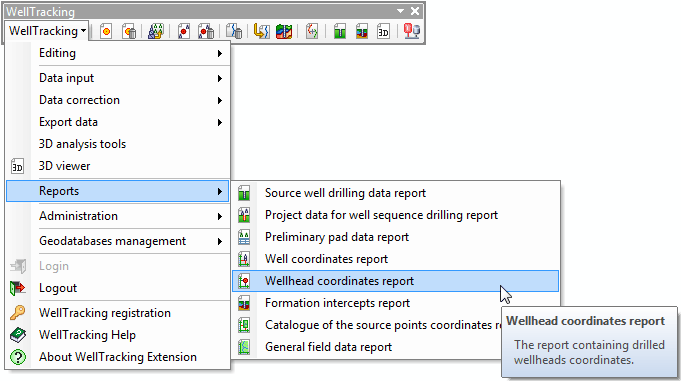Open the Geodatabases management submenu
The width and height of the screenshot is (681, 381).
[118, 241]
